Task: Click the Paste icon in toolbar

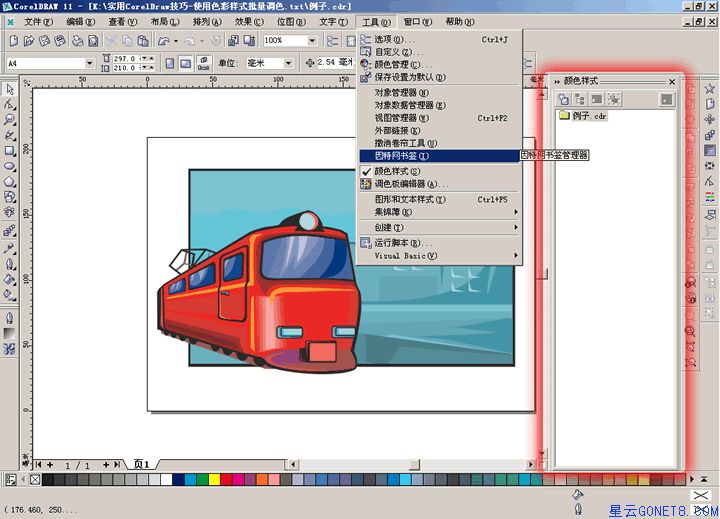Action: [143, 41]
